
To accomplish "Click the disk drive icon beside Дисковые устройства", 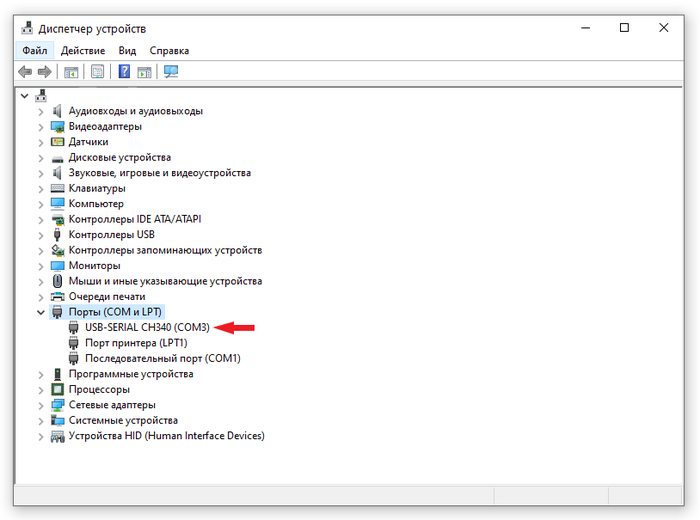I will pyautogui.click(x=57, y=158).
